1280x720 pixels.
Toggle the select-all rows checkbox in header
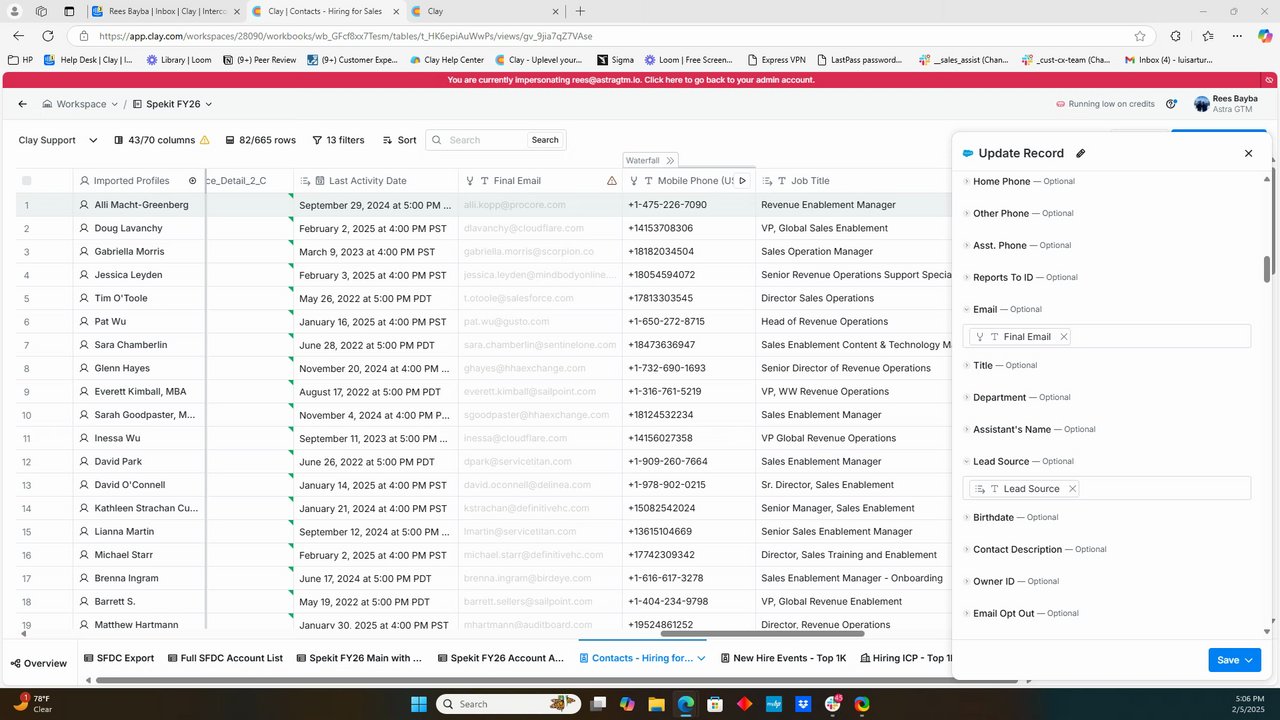(27, 181)
